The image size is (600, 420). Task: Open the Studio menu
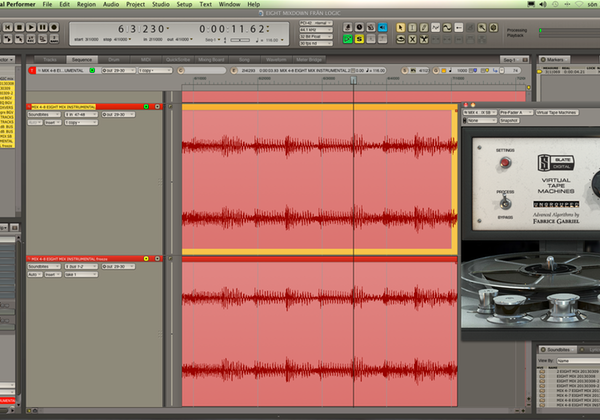[x=161, y=4]
